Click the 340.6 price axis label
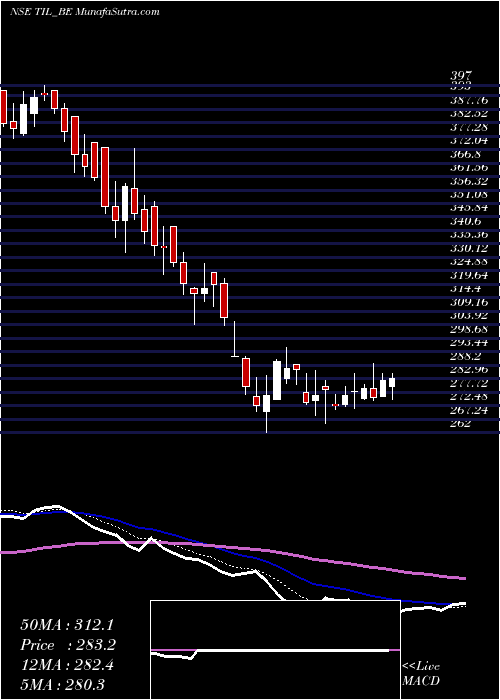Viewport: 500px width, 700px height. tap(465, 222)
